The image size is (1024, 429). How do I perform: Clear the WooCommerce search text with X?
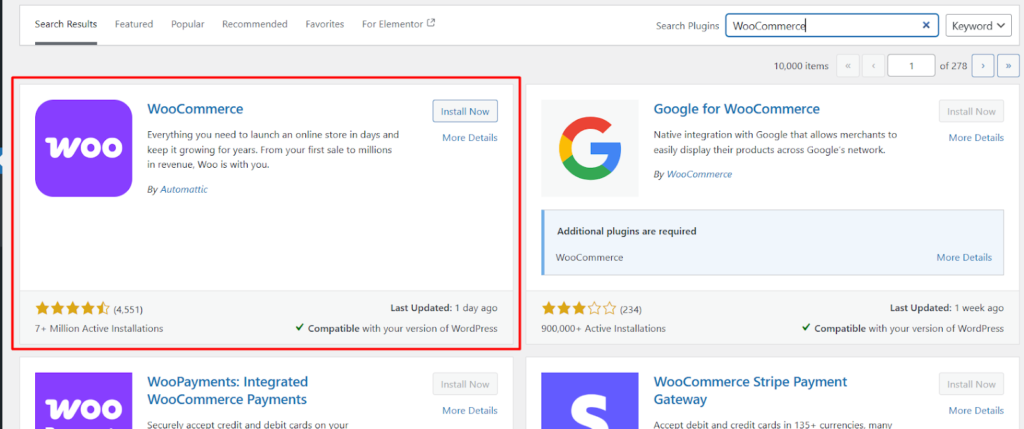tap(925, 25)
